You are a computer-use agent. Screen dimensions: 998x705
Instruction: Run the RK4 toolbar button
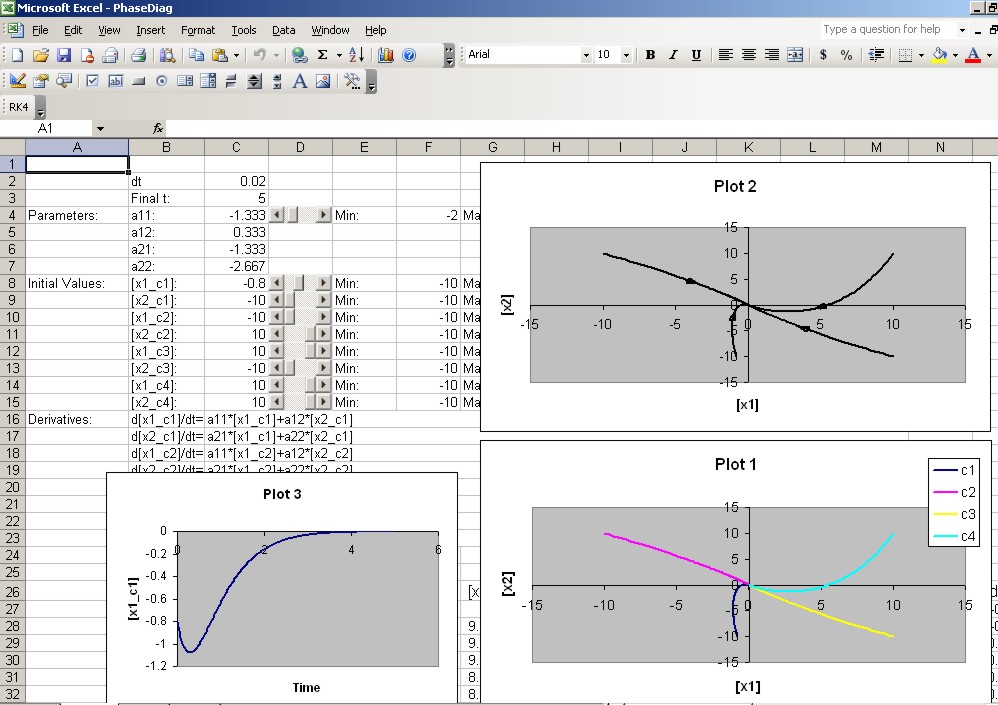point(18,107)
